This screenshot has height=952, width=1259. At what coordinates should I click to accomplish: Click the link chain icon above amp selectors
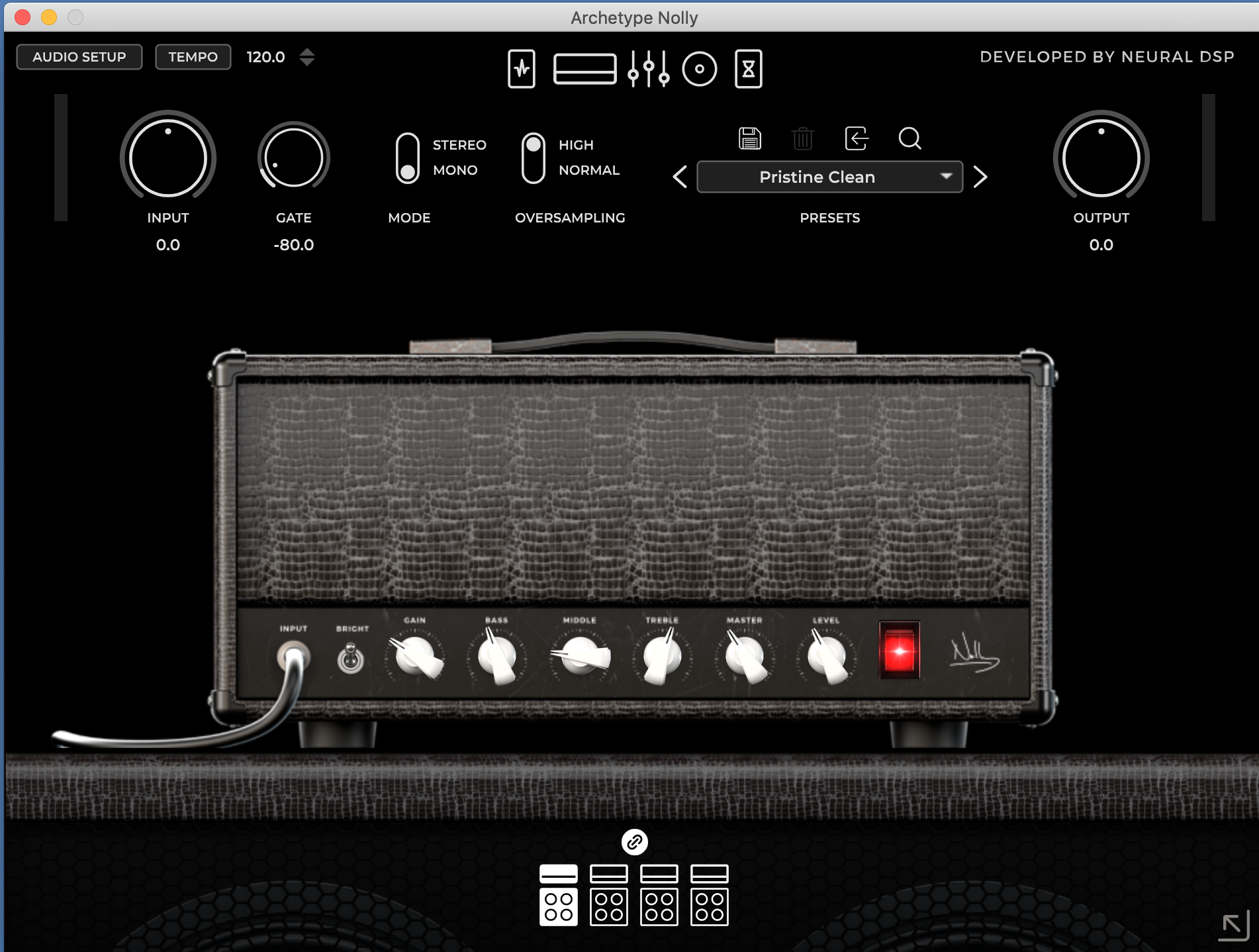click(634, 842)
